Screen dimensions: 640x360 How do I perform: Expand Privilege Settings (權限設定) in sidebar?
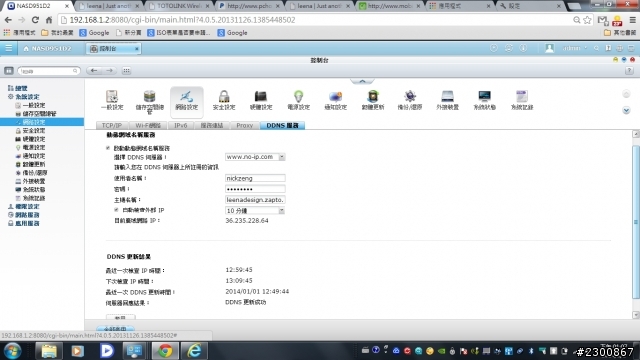[24, 207]
